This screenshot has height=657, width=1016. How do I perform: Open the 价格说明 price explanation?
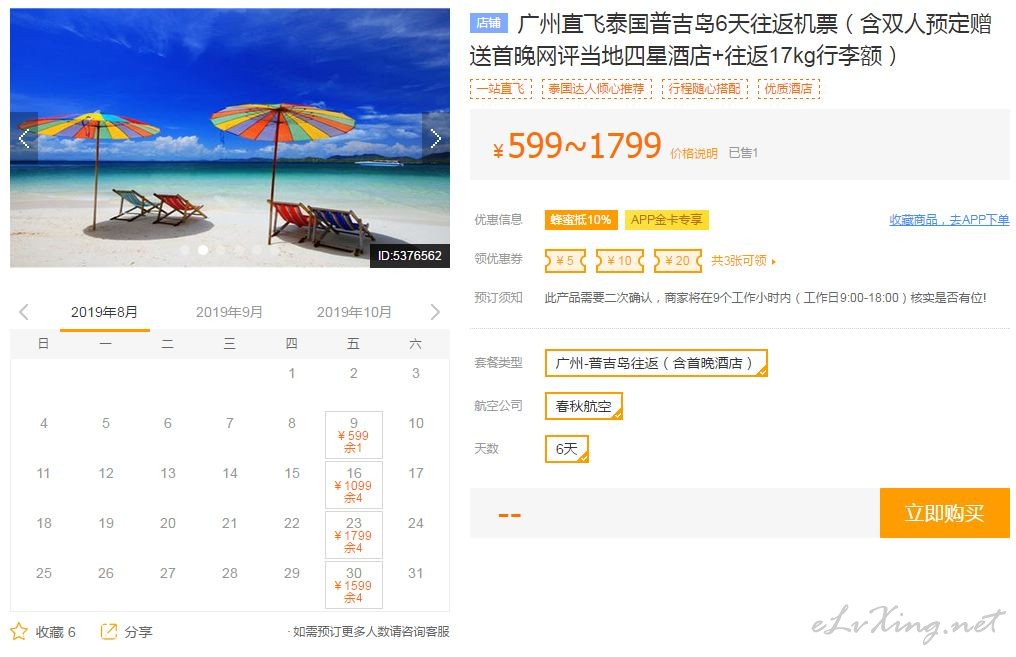[693, 154]
